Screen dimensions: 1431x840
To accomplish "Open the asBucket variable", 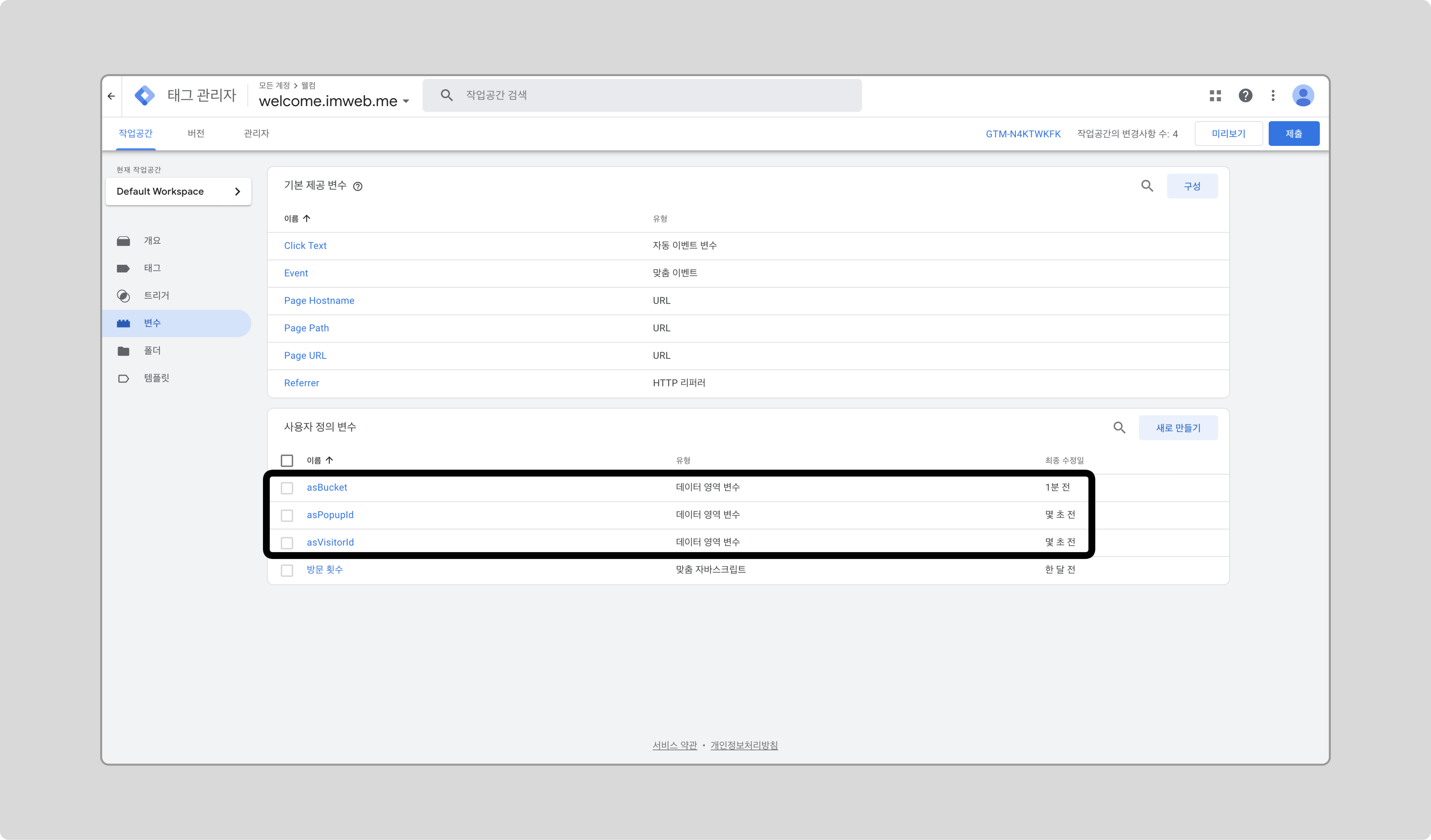I will (327, 487).
